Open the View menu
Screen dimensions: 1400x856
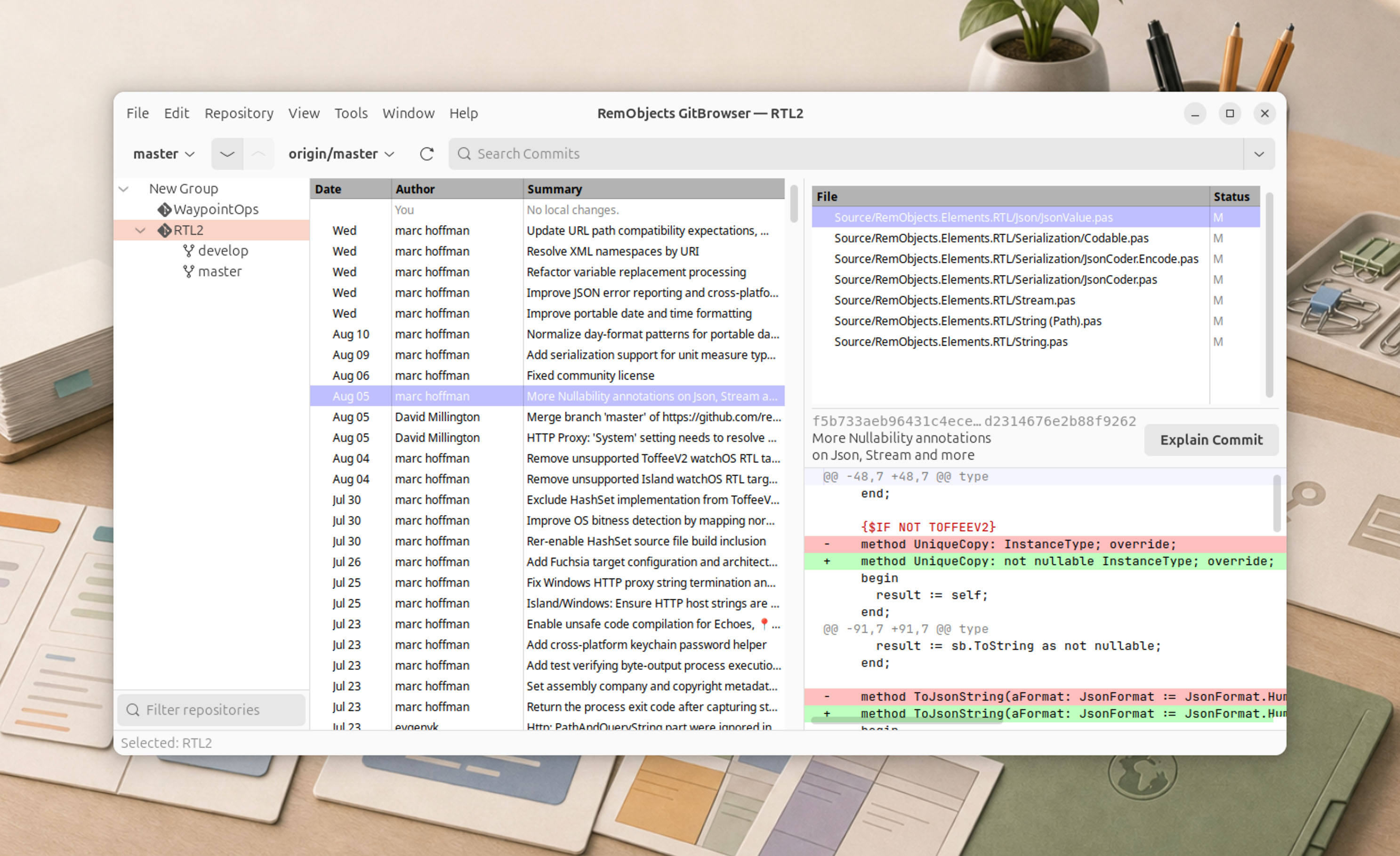coord(304,113)
